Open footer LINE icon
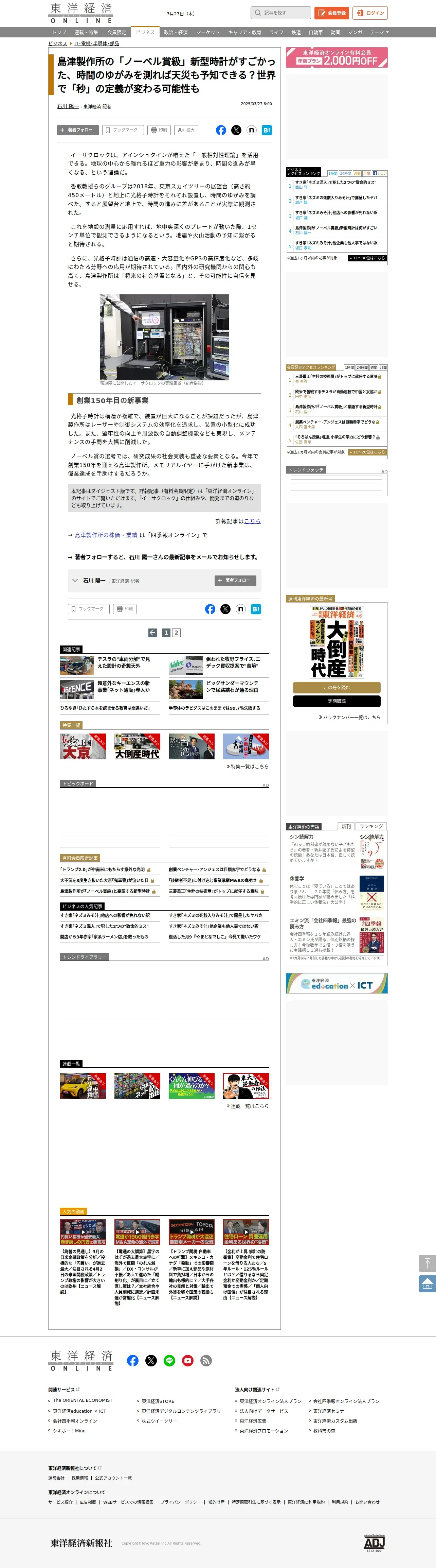Image resolution: width=436 pixels, height=1568 pixels. (169, 1360)
